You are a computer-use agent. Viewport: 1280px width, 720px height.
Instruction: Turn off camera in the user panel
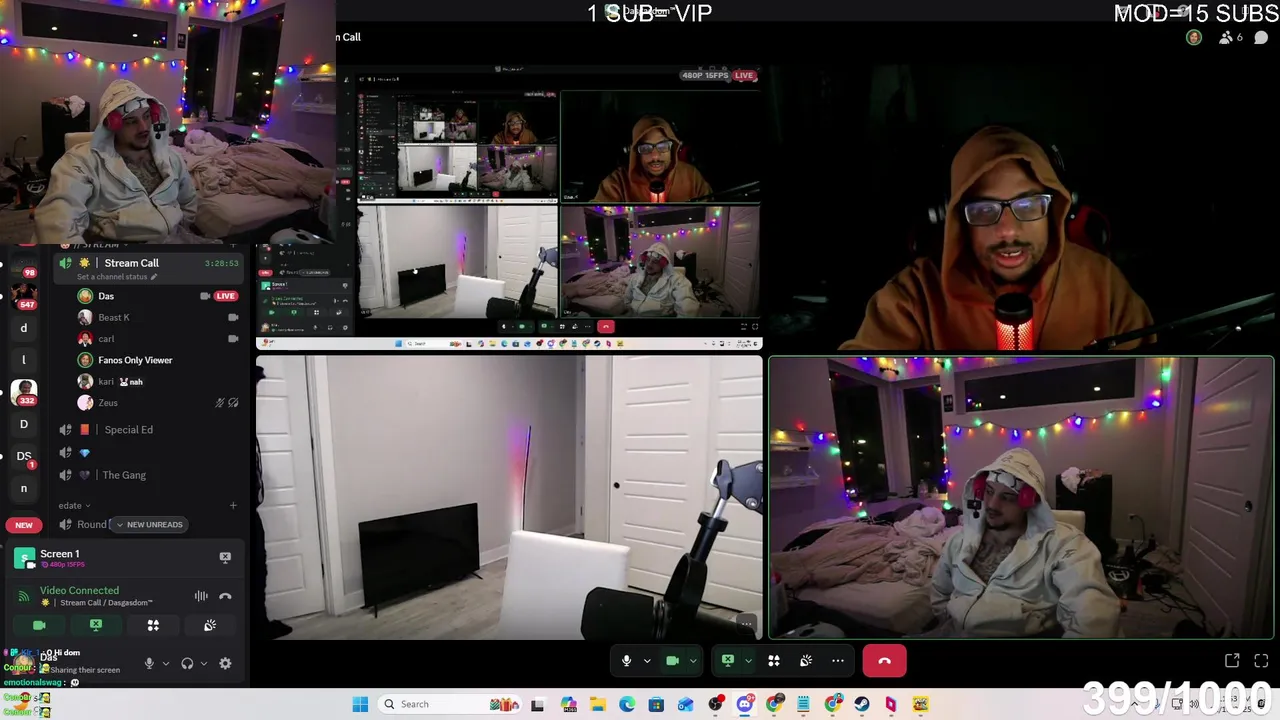pos(39,625)
